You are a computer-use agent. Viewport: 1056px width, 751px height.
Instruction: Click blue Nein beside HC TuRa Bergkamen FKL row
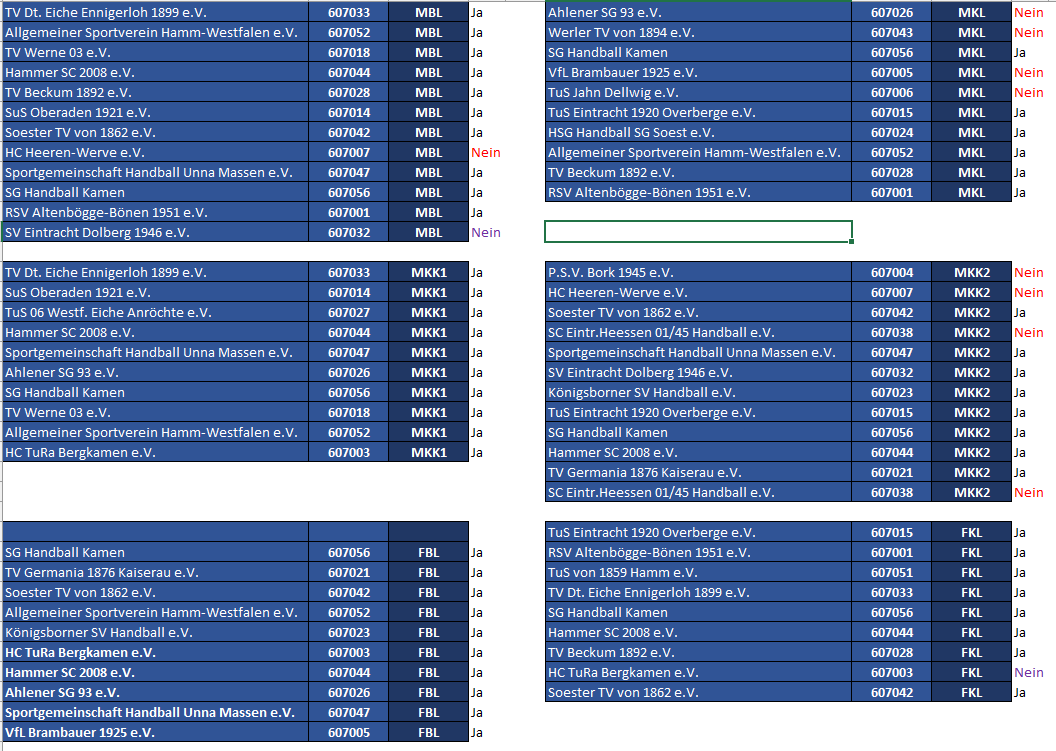pyautogui.click(x=1028, y=673)
